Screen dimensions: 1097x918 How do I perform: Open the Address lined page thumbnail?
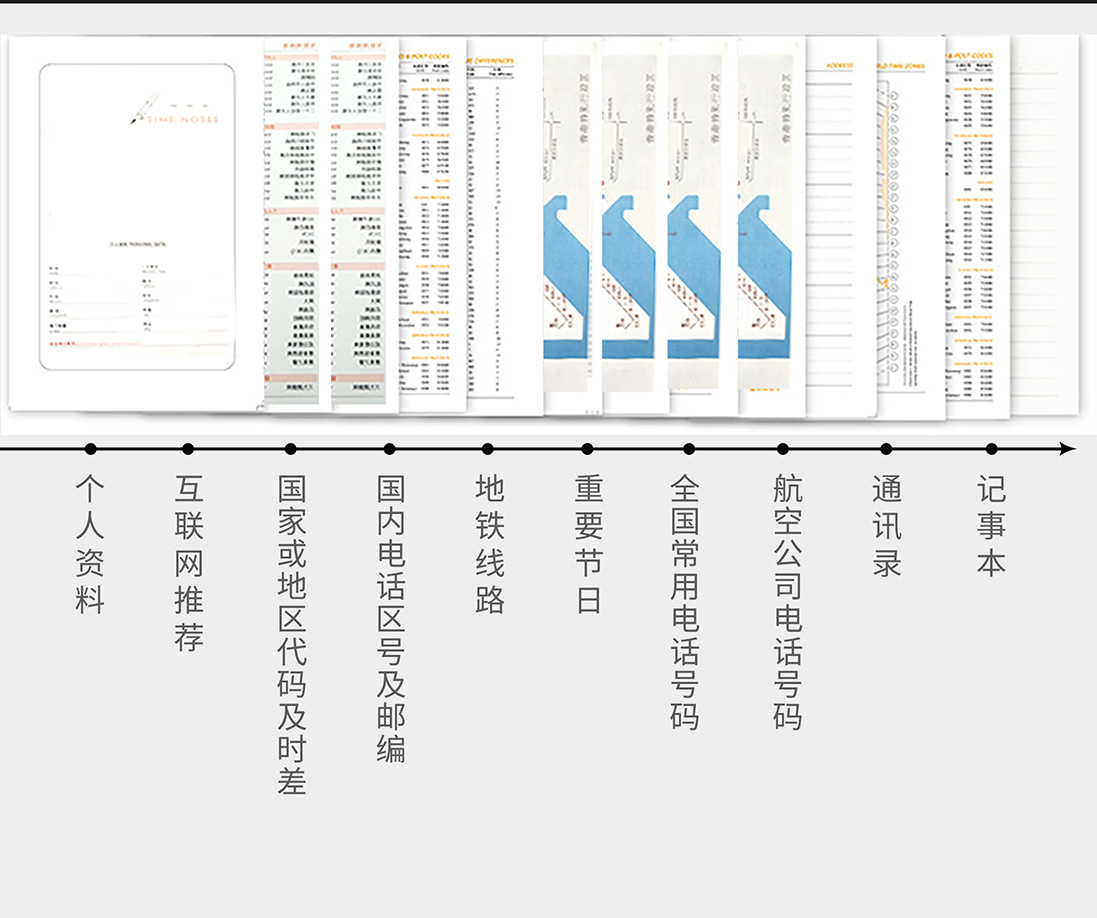tap(840, 230)
